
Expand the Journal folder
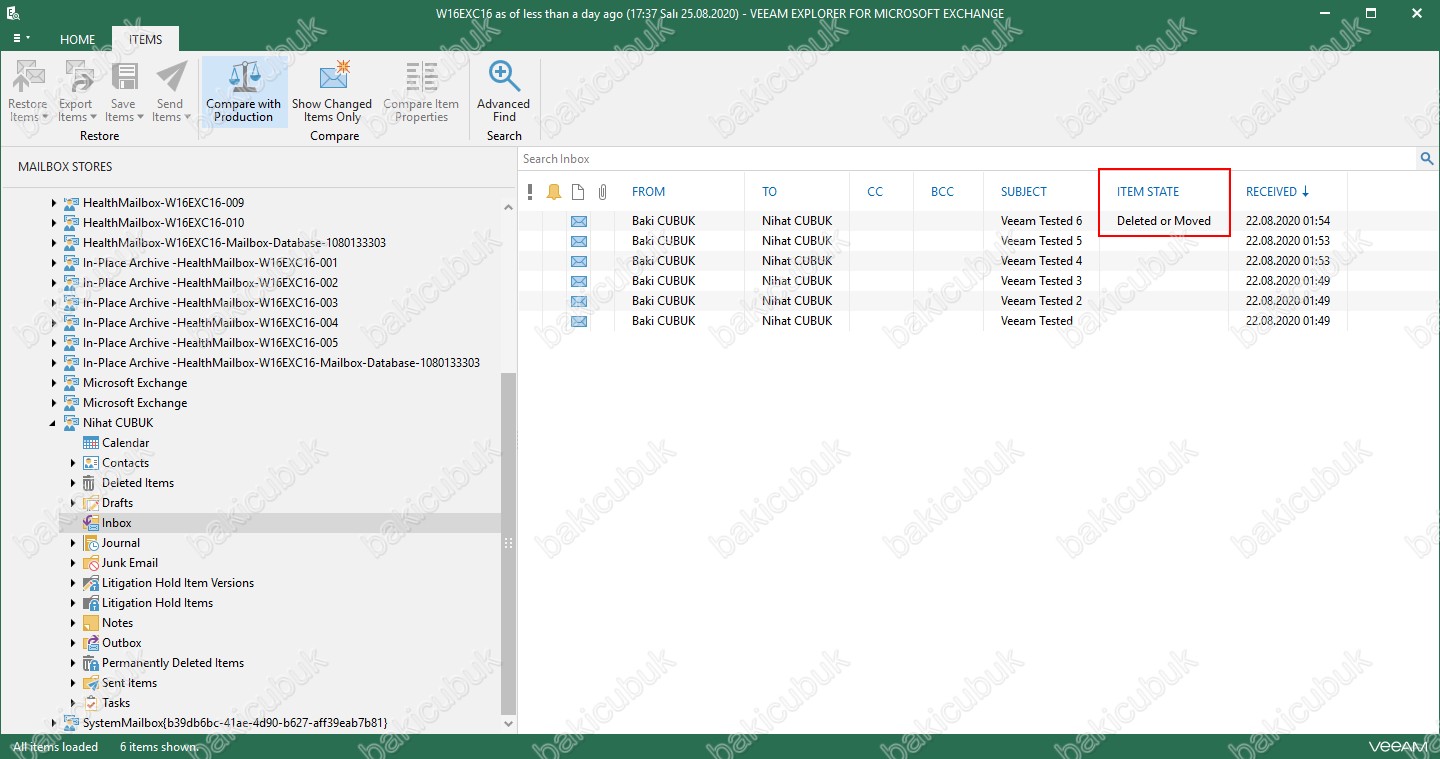coord(73,543)
